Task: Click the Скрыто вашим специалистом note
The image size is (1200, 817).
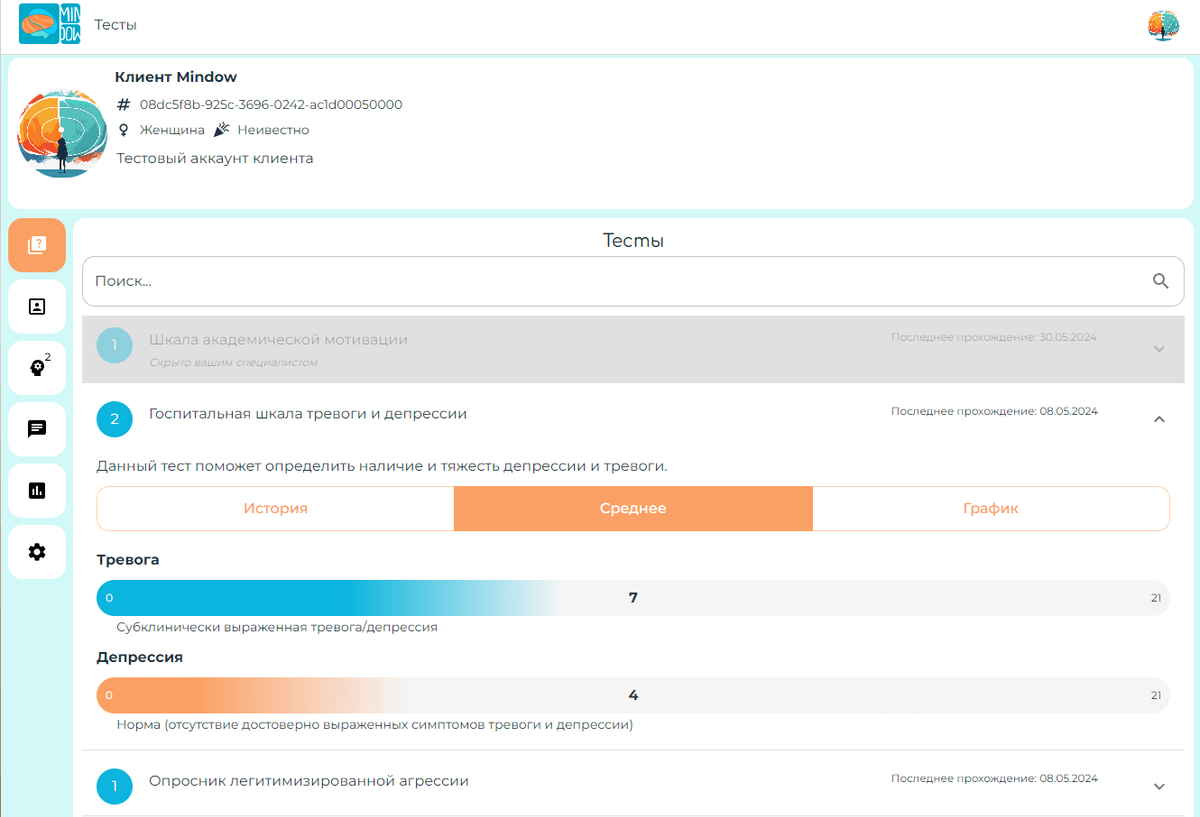Action: click(233, 362)
